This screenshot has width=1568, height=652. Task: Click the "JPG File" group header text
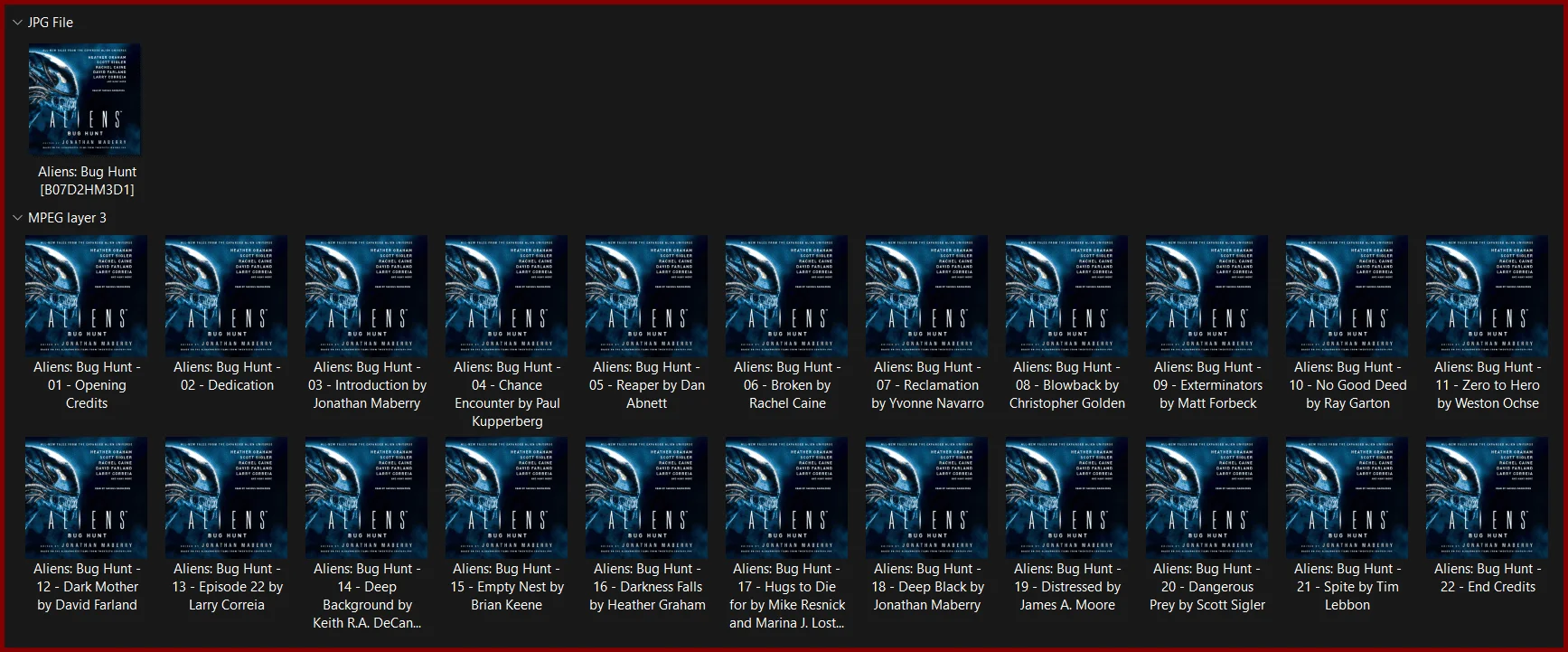pyautogui.click(x=51, y=23)
